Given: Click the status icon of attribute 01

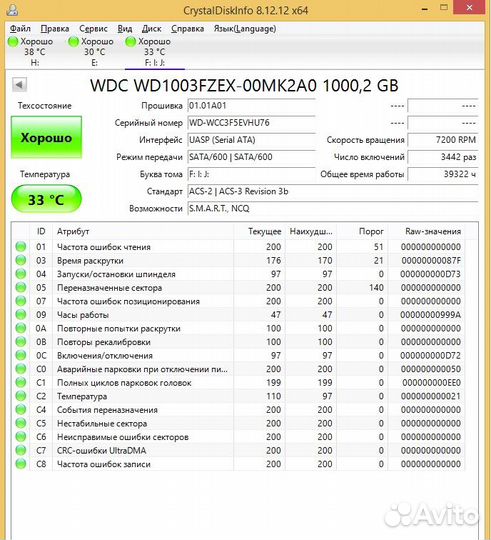Looking at the screenshot, I should pyautogui.click(x=21, y=247).
